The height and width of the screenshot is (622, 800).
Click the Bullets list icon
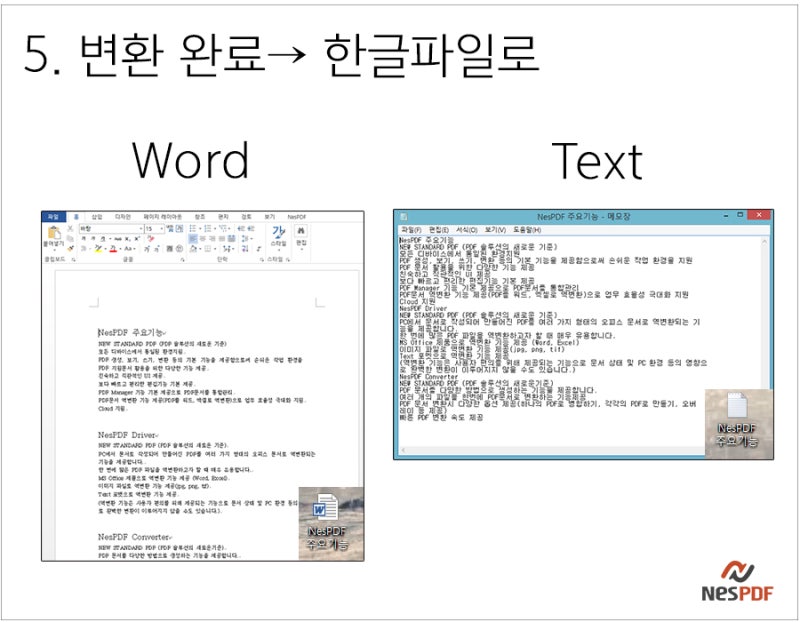click(193, 229)
